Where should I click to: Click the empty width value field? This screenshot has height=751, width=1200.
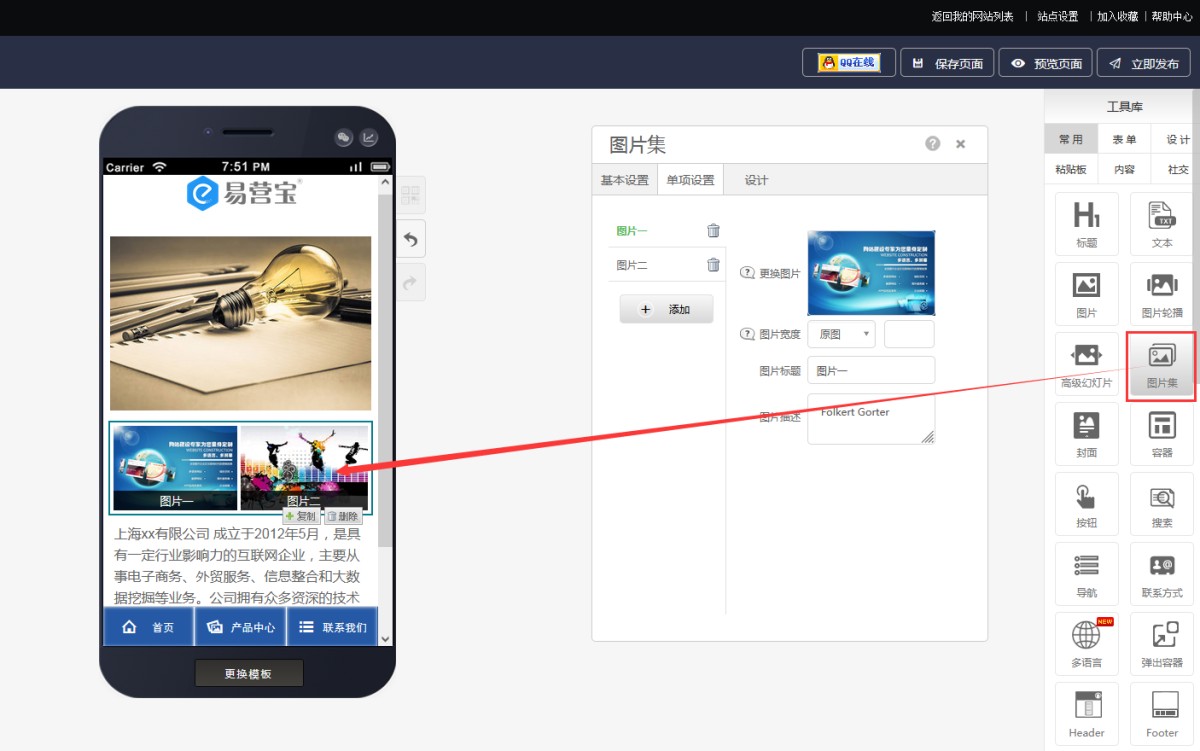click(x=909, y=334)
